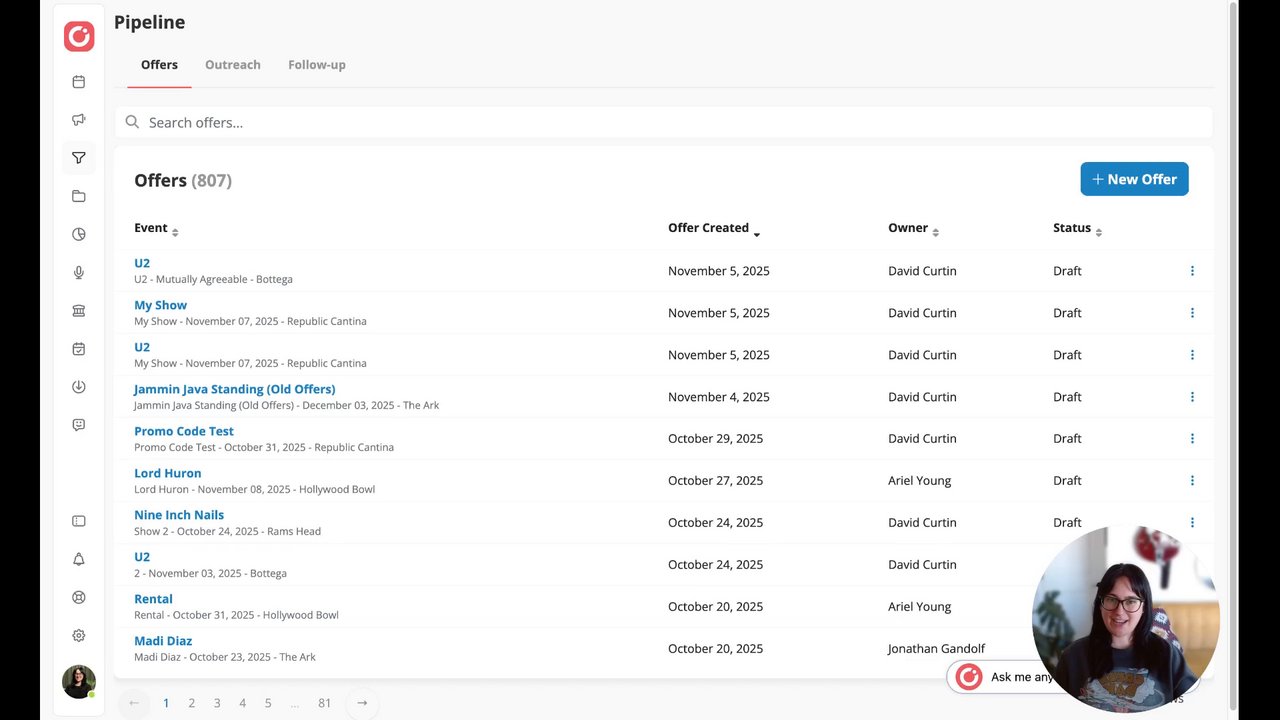The height and width of the screenshot is (720, 1280).
Task: Open the calendar icon in sidebar
Action: pos(79,82)
